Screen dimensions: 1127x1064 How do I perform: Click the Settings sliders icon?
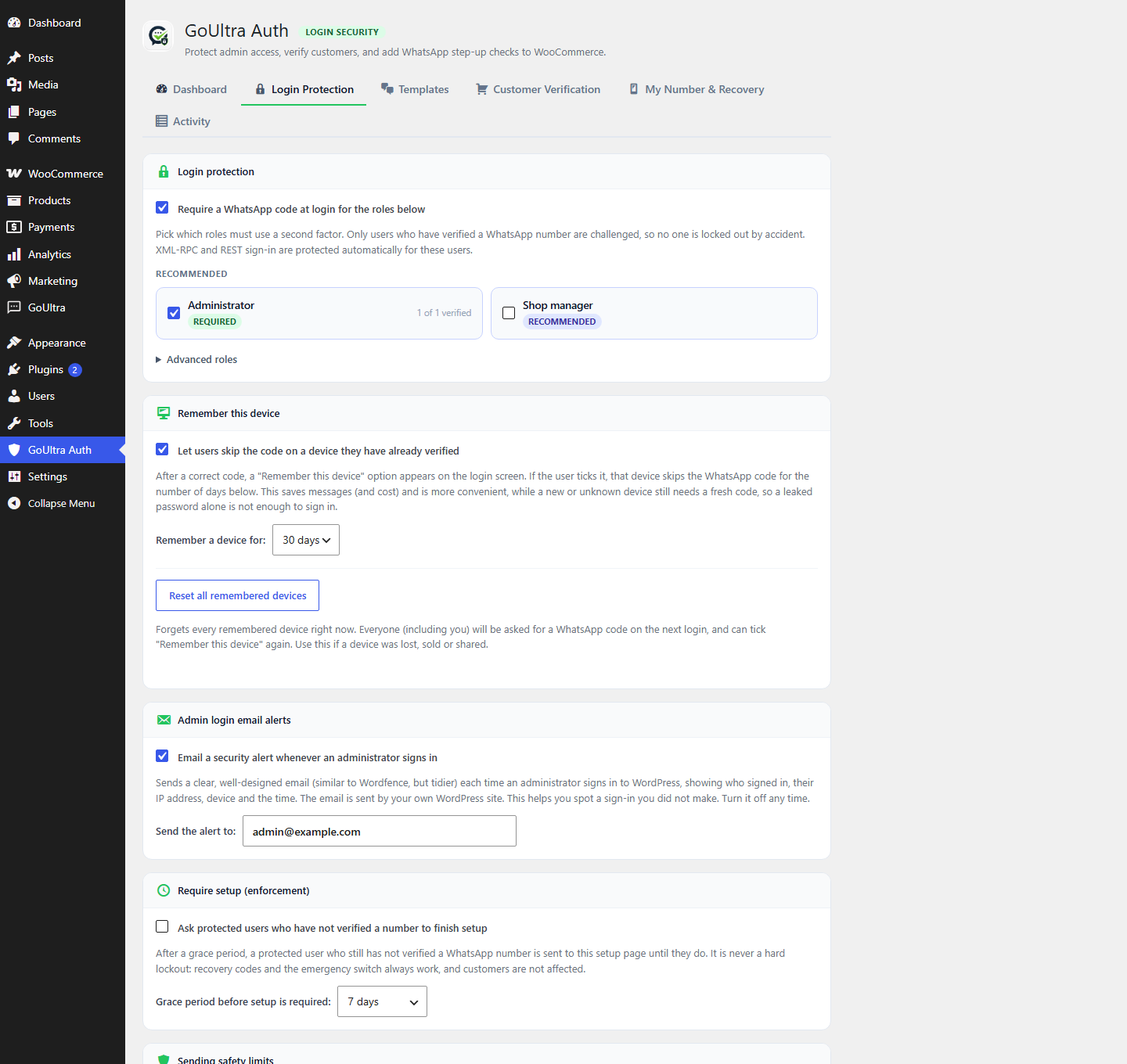coord(14,476)
